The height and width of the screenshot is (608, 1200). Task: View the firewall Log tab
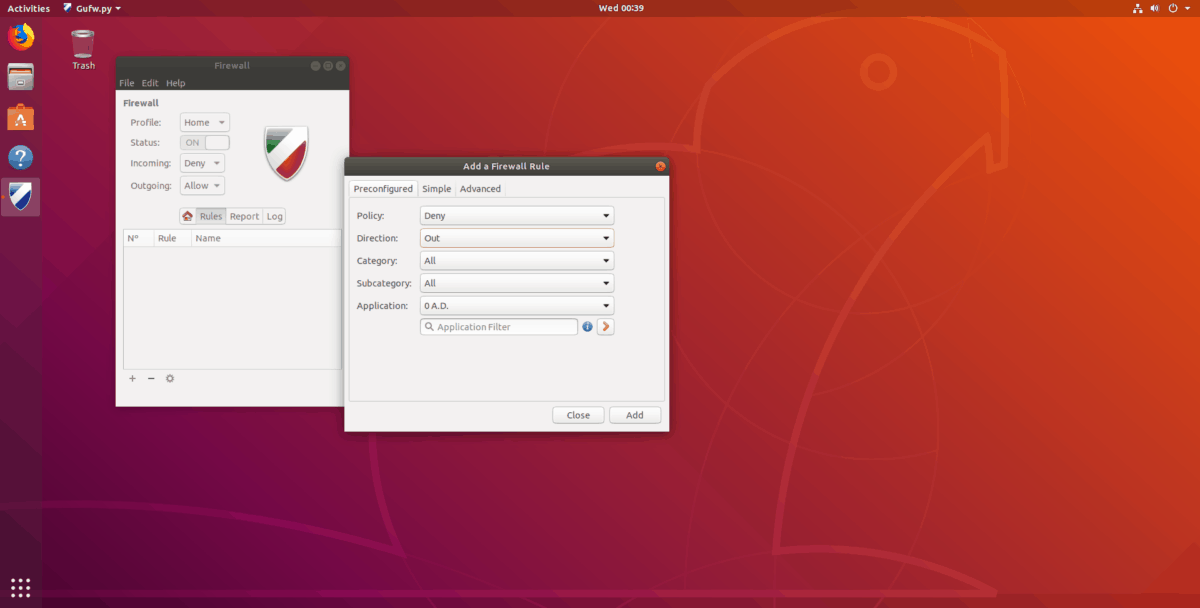coord(274,215)
